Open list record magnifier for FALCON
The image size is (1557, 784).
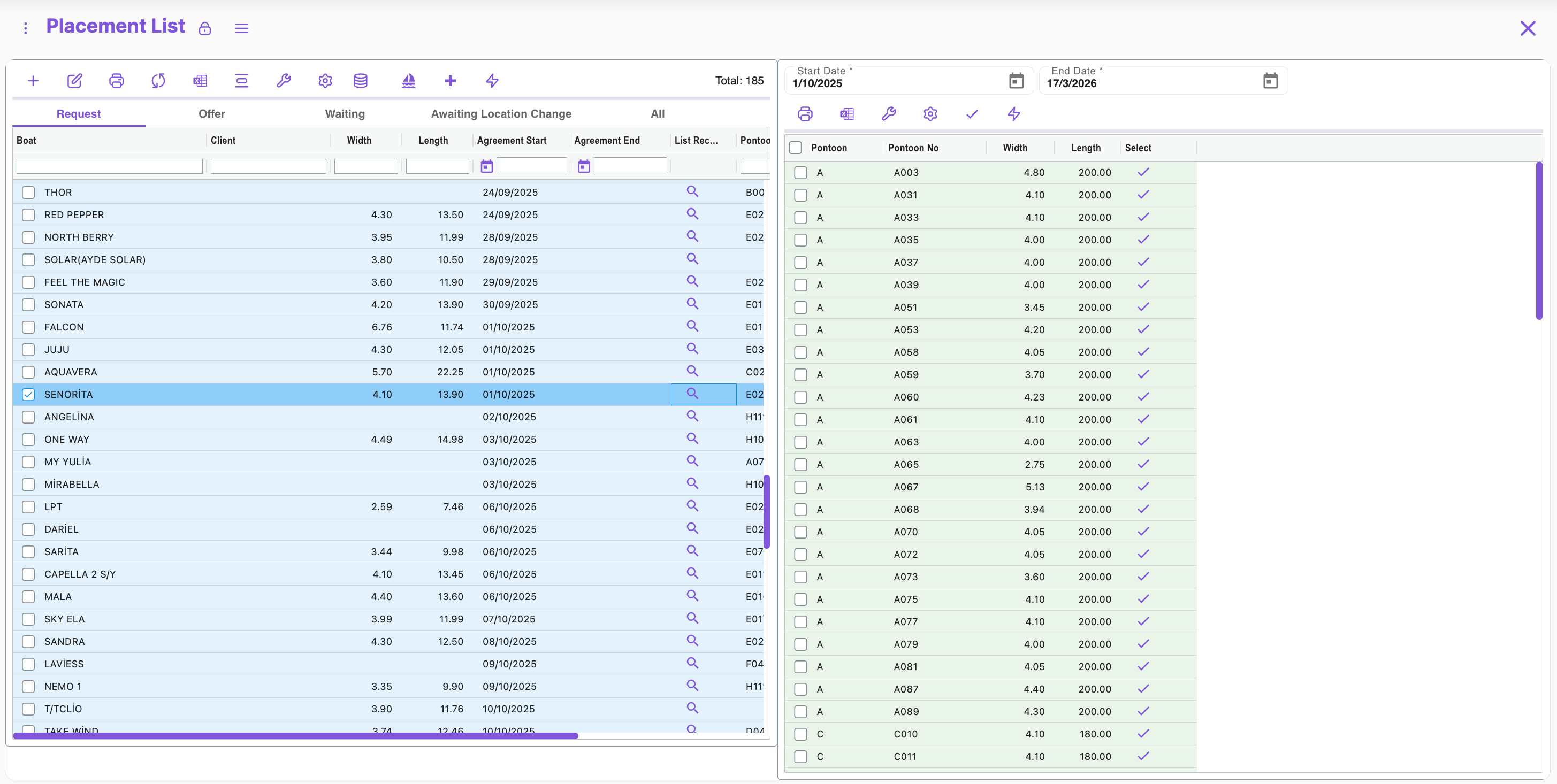tap(692, 326)
